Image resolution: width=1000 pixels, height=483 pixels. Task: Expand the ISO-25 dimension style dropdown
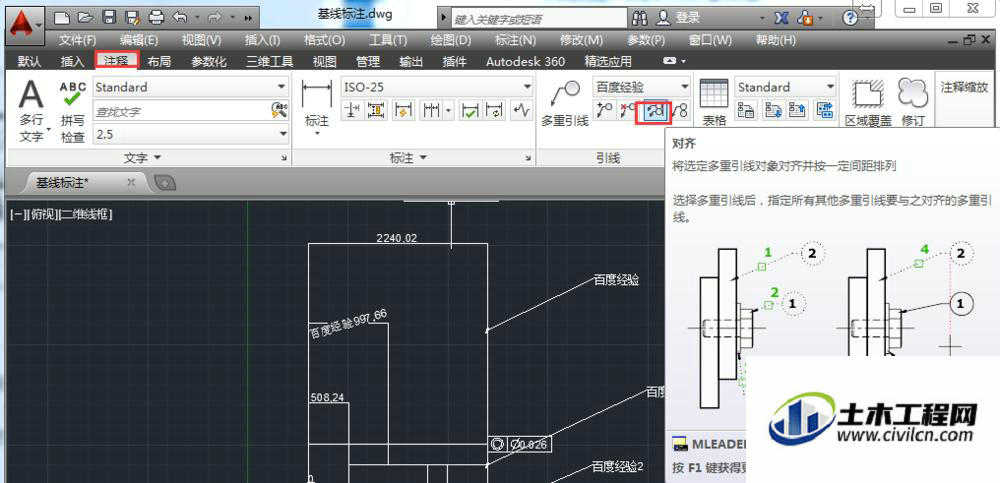(x=527, y=87)
